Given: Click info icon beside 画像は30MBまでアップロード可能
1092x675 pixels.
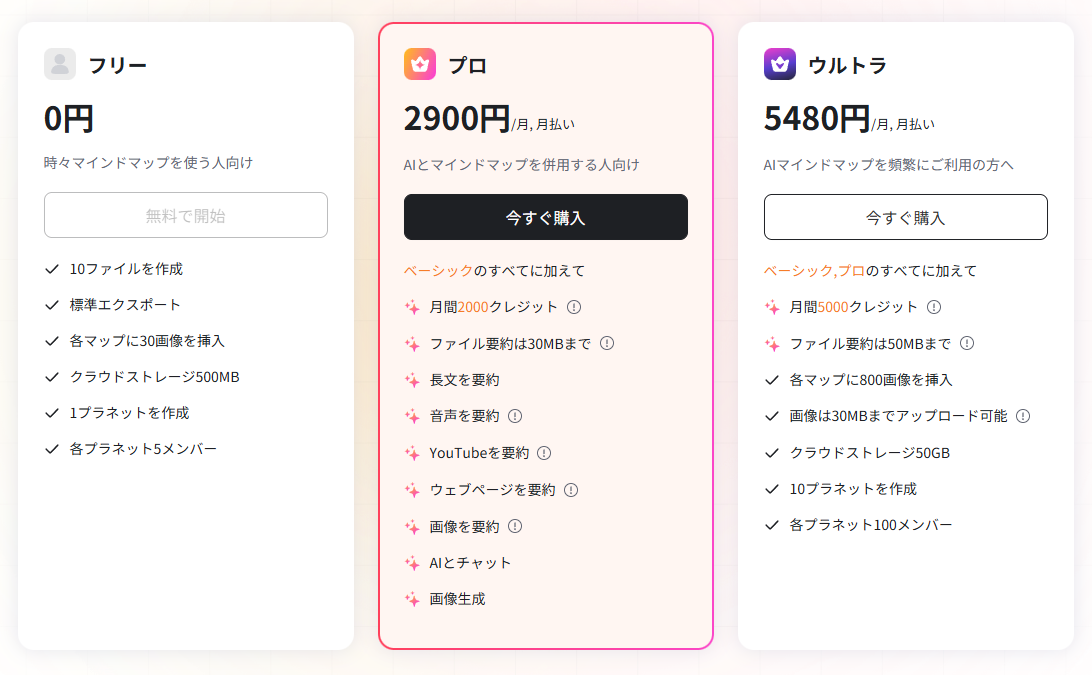Looking at the screenshot, I should click(1023, 416).
